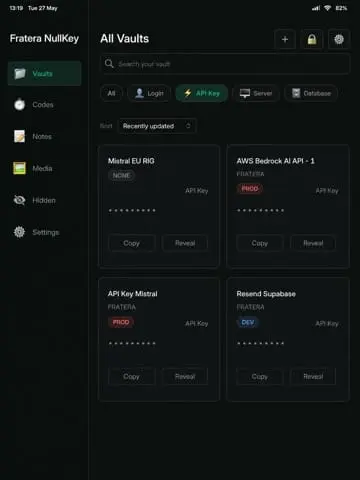Viewport: 360px width, 480px height.
Task: Tap the clock time in status bar
Action: click(16, 8)
